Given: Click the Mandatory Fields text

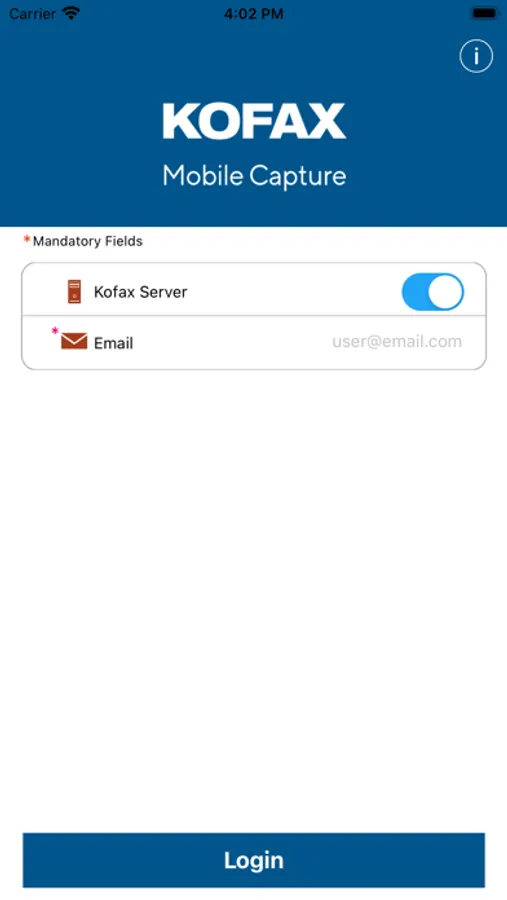Looking at the screenshot, I should (x=87, y=241).
